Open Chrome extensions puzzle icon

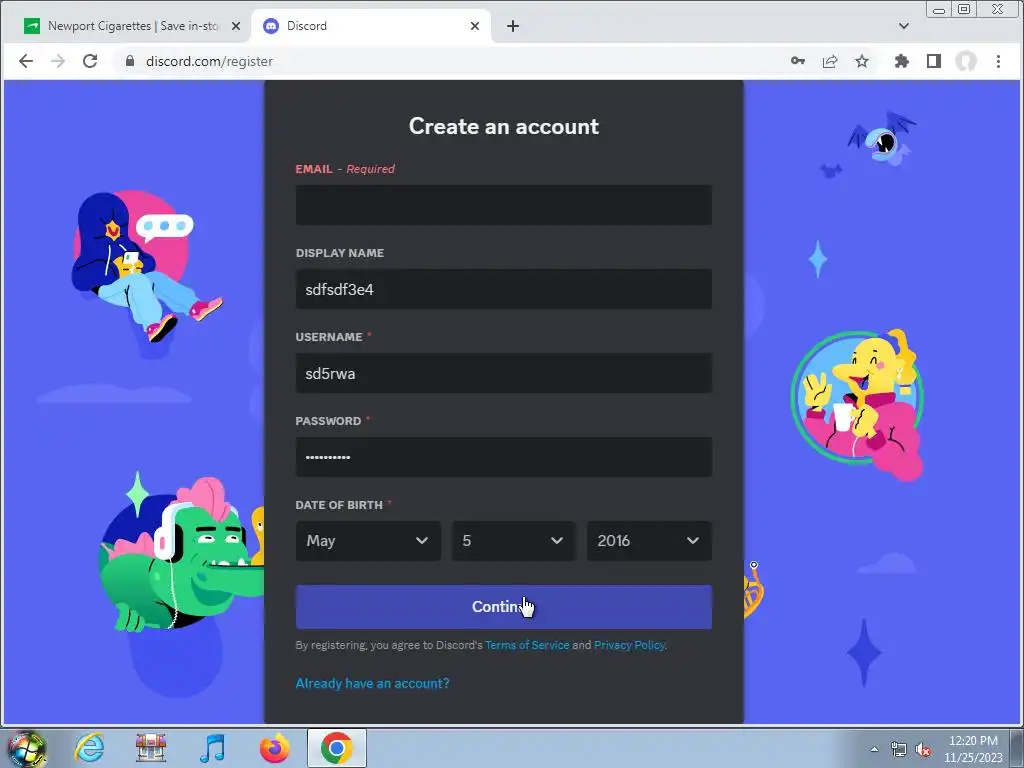(901, 61)
